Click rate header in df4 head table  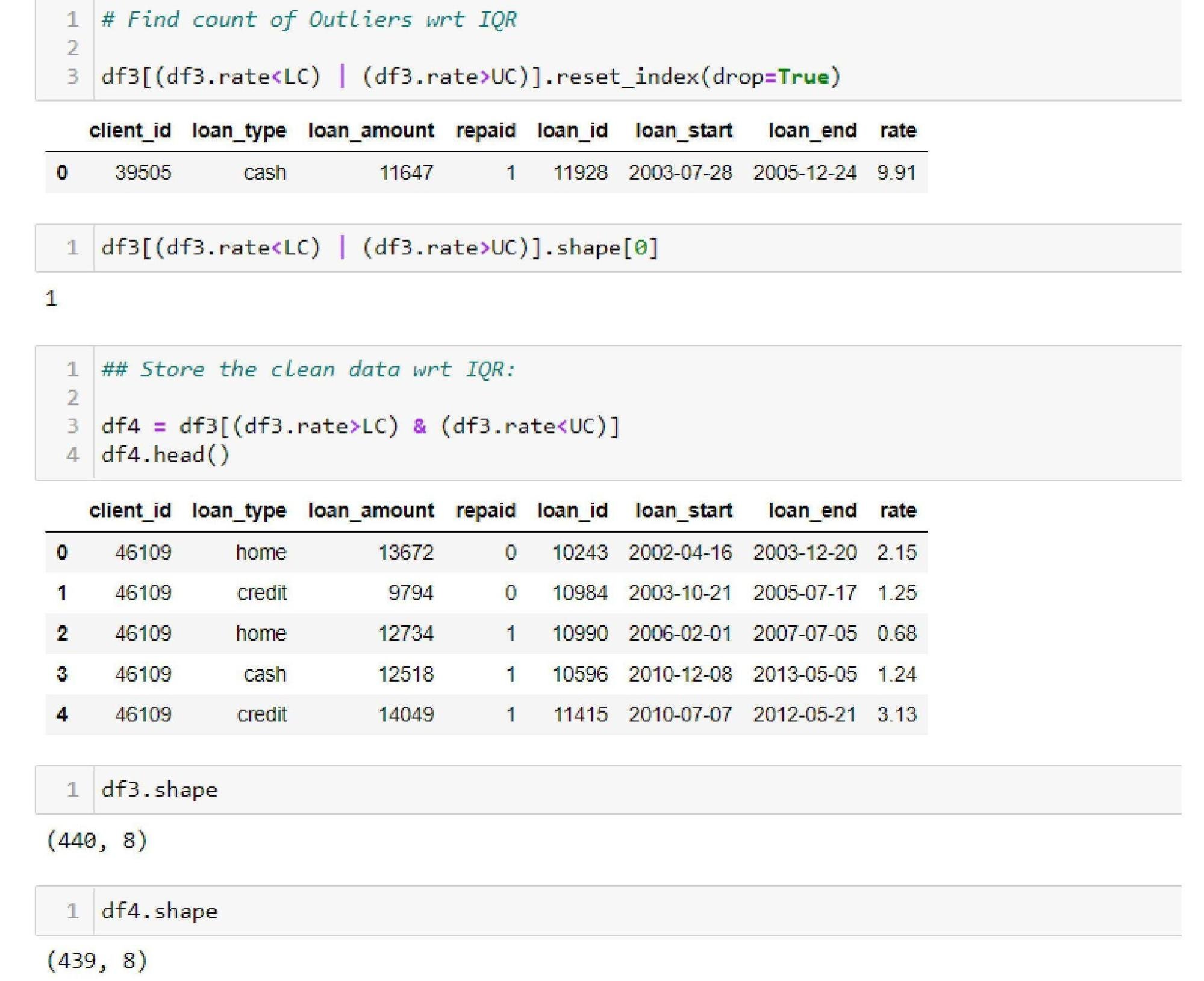click(898, 510)
